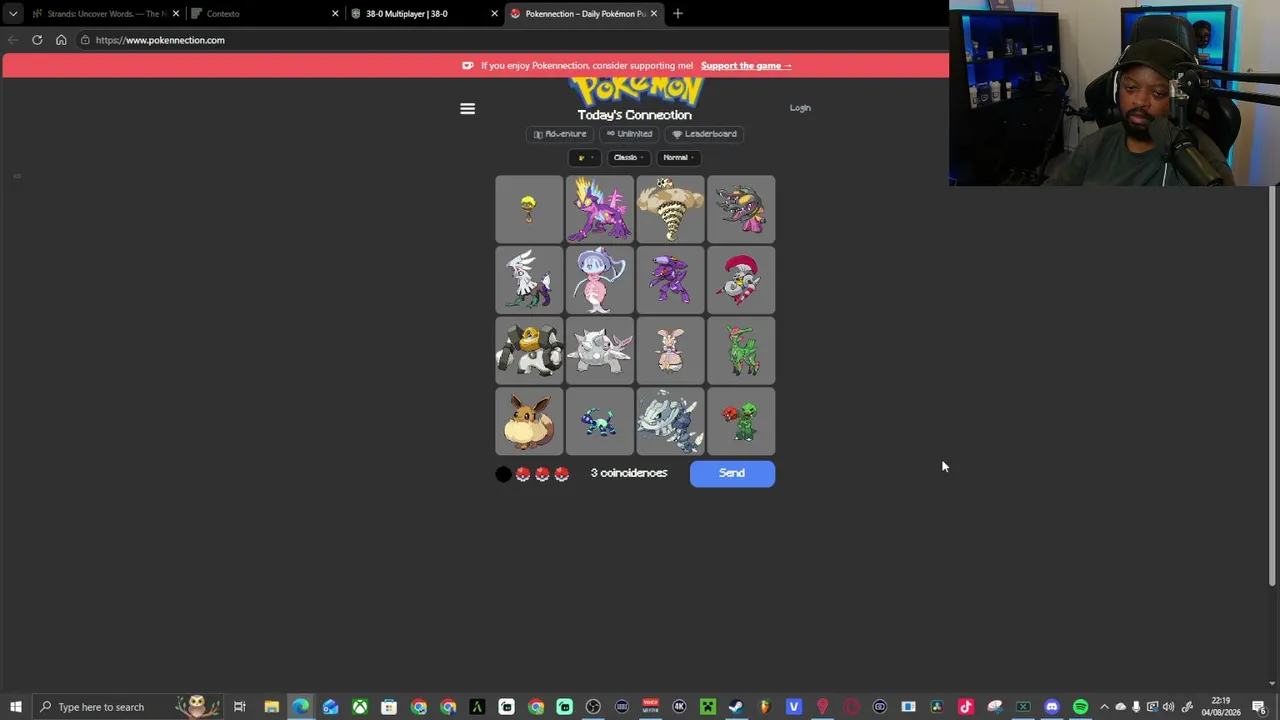Open the language selector dropdown
Image resolution: width=1280 pixels, height=720 pixels.
[584, 157]
